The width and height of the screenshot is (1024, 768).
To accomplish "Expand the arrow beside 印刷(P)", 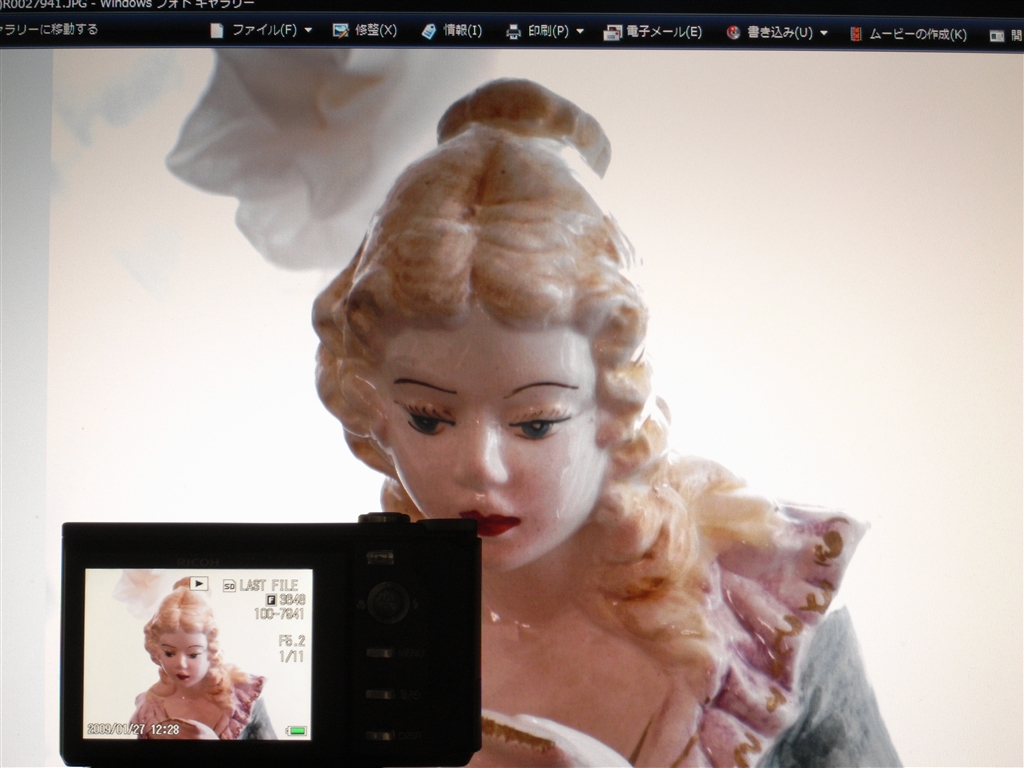I will 580,31.
